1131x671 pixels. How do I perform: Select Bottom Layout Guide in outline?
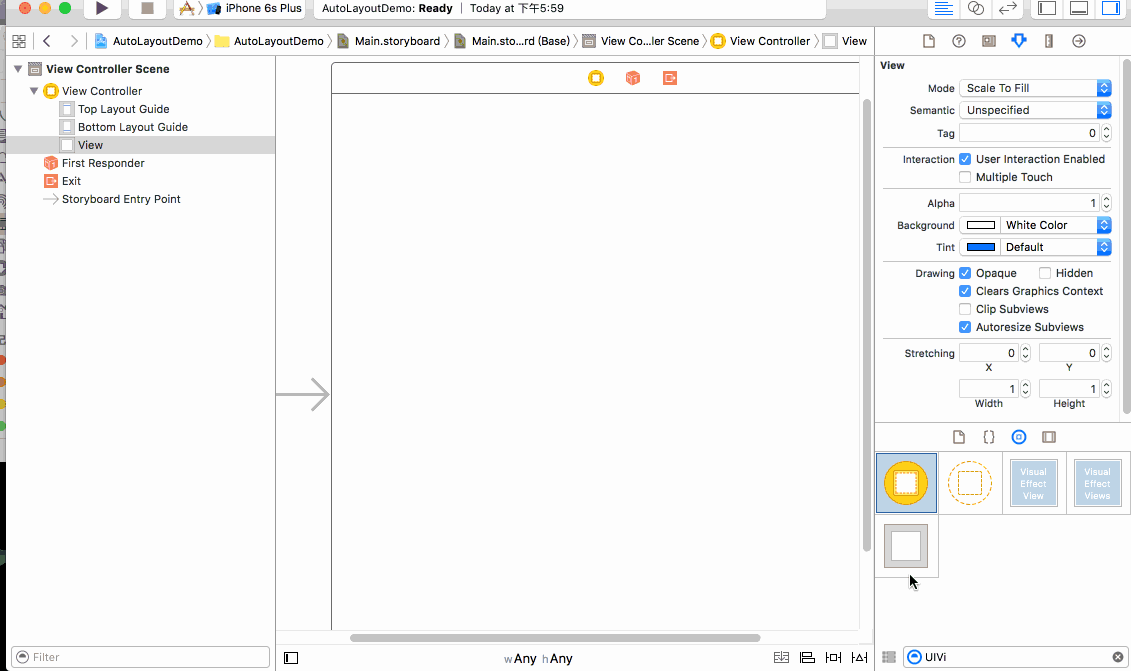[x=133, y=127]
